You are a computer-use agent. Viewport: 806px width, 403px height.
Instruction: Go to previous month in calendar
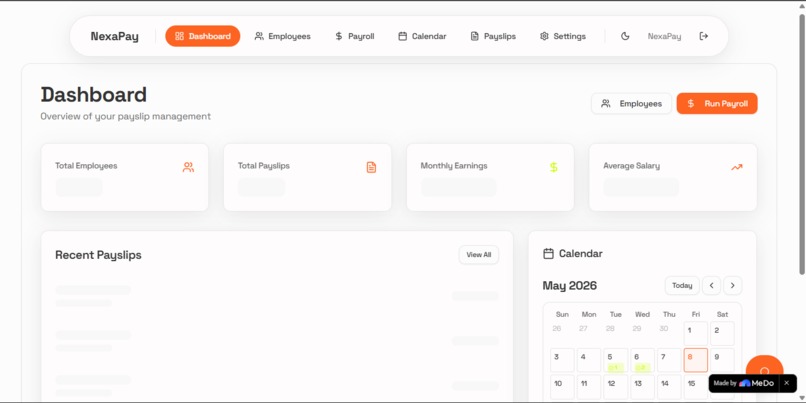click(711, 285)
